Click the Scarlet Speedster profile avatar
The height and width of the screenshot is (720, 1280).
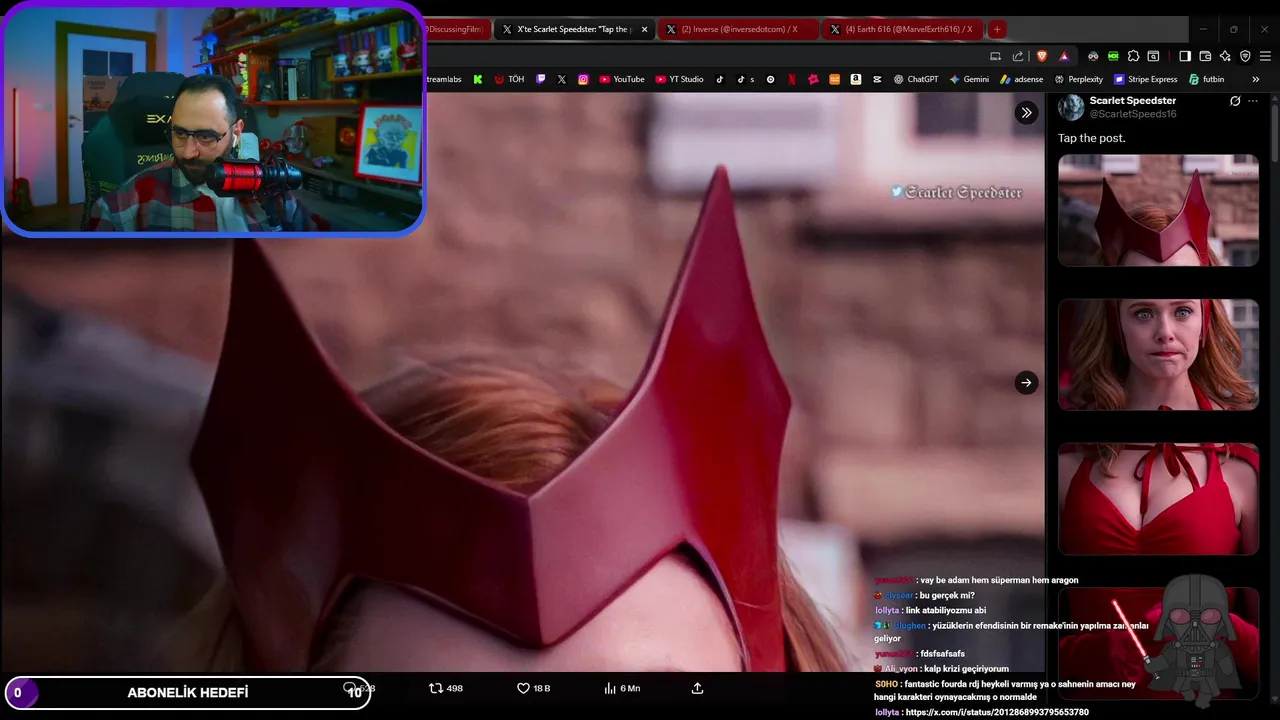point(1071,107)
